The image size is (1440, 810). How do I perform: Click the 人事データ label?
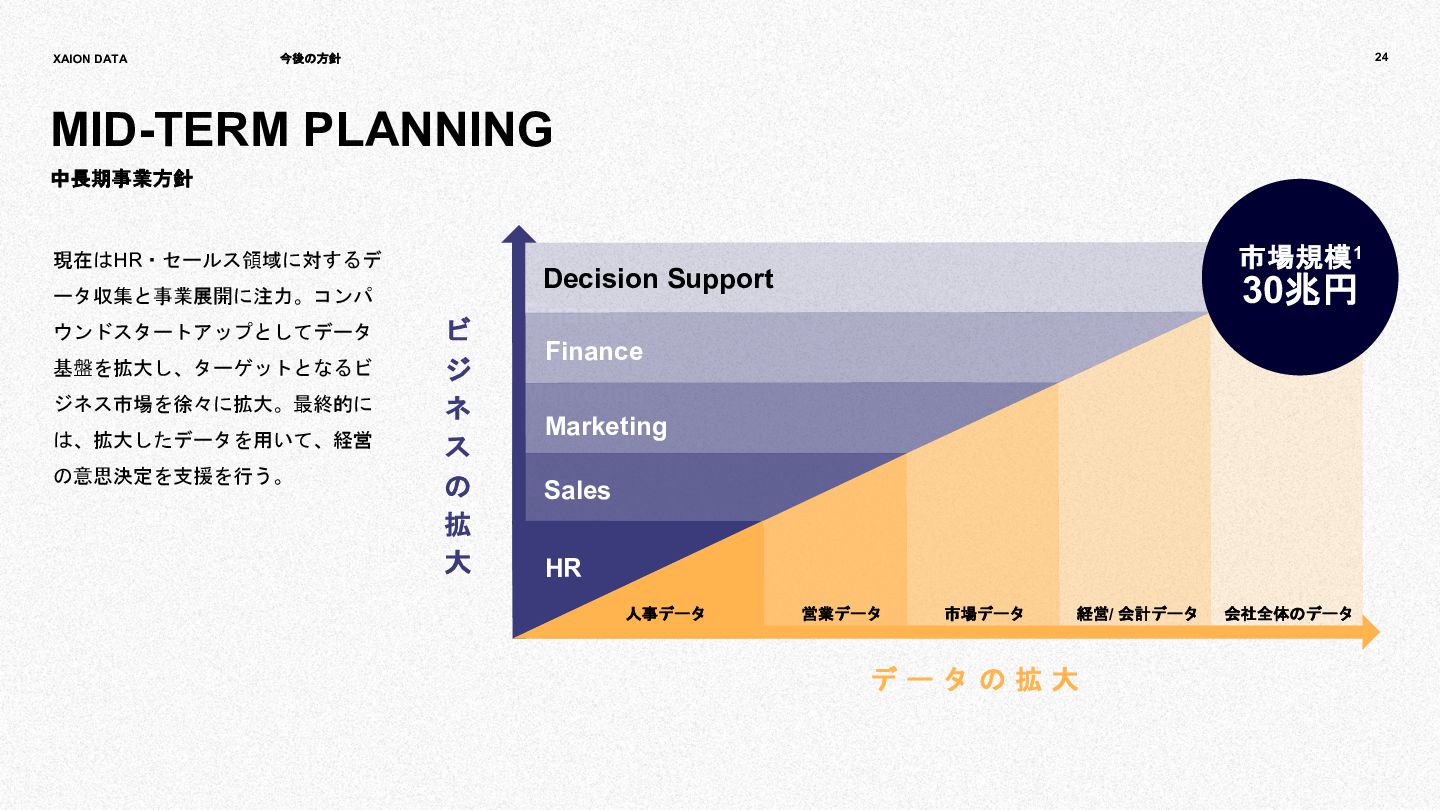click(666, 613)
